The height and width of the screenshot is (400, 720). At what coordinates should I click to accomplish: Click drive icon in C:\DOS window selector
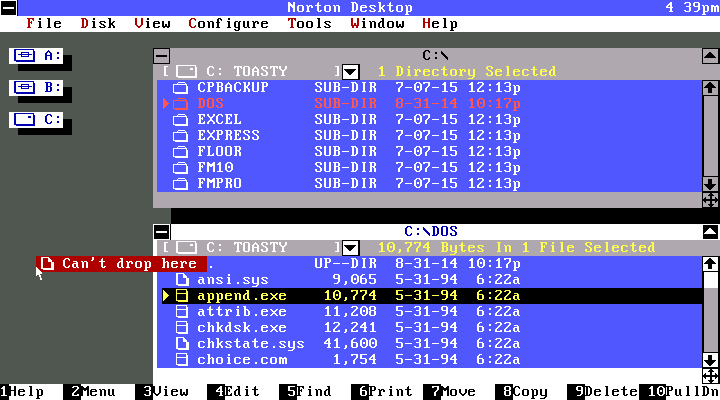tap(186, 248)
